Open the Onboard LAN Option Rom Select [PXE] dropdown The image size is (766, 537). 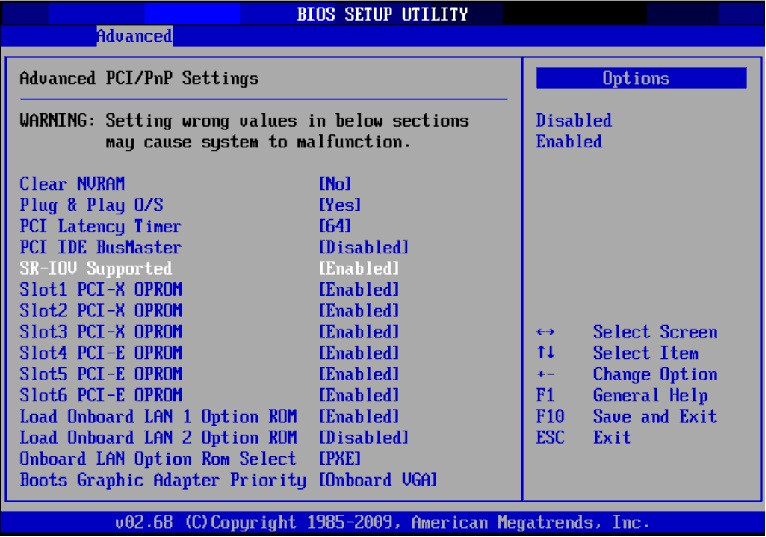tap(338, 458)
